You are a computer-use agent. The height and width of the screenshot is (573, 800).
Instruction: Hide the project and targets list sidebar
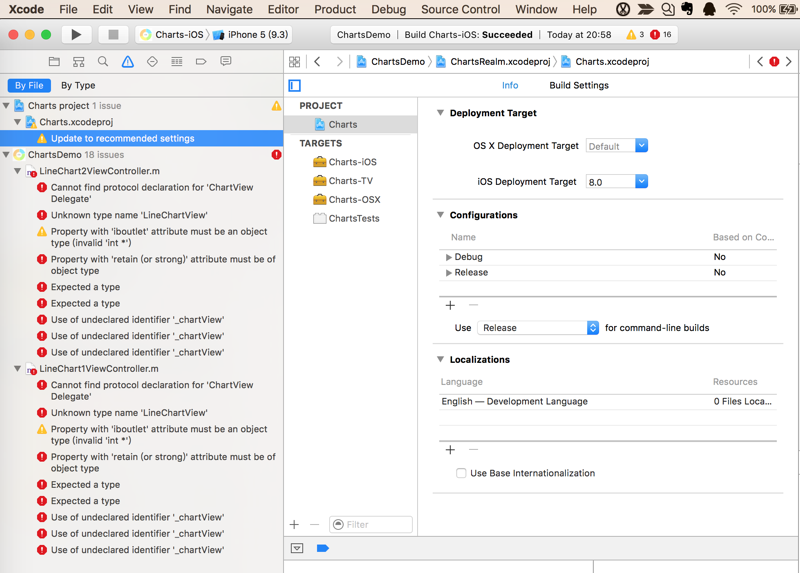(x=294, y=85)
